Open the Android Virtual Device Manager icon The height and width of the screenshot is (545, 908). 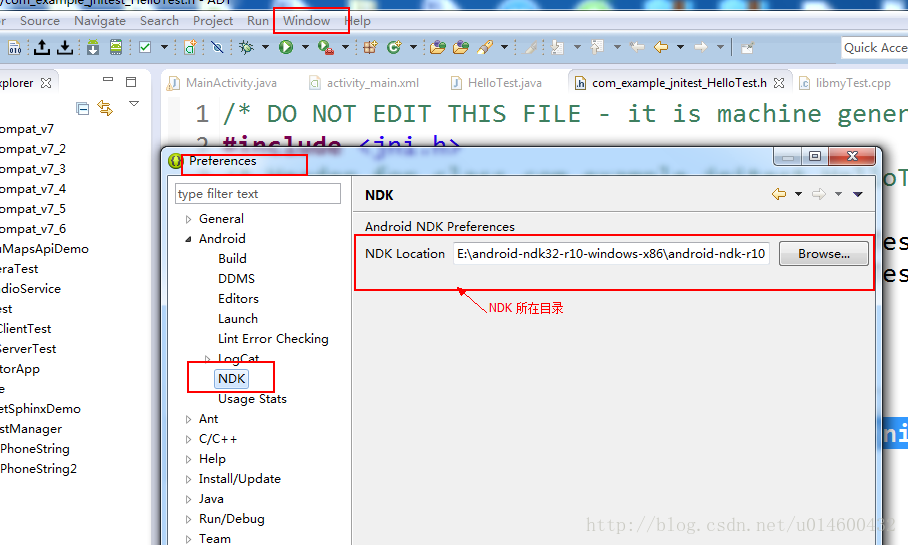(x=116, y=47)
